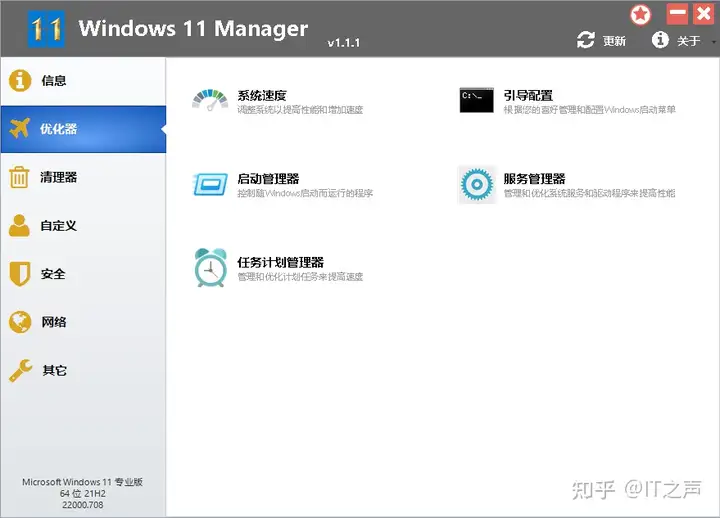Viewport: 720px width, 518px height.
Task: Click the task scheduler description text
Action: [300, 277]
